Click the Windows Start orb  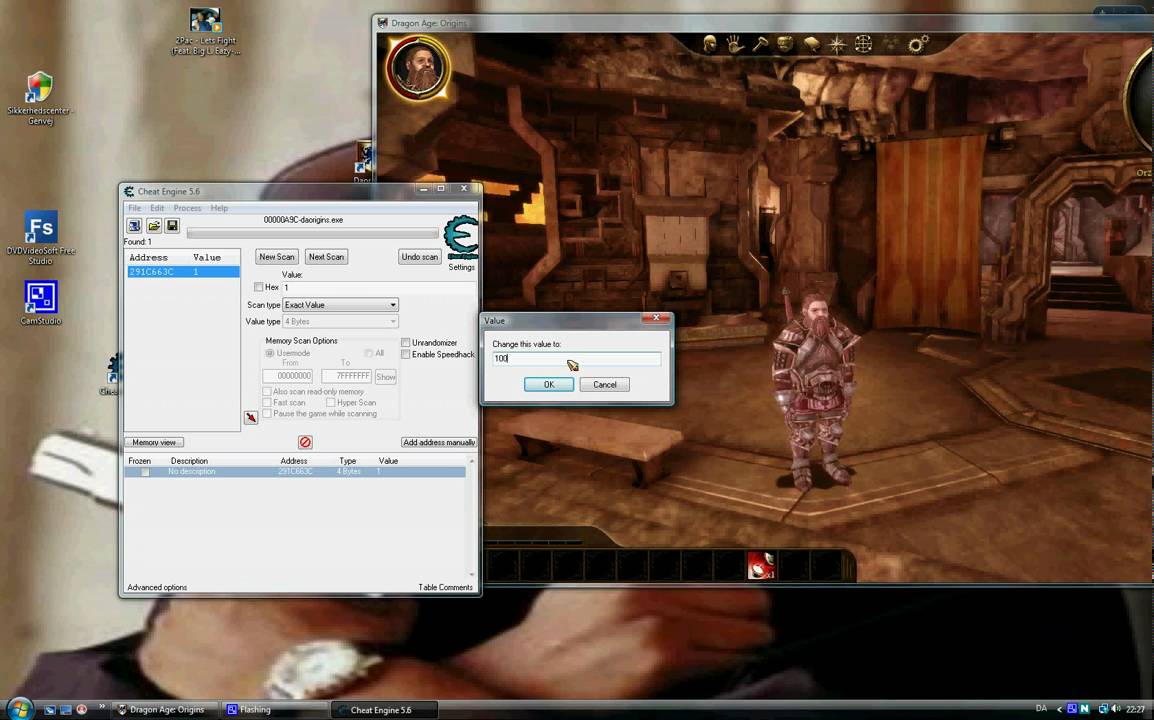click(x=20, y=709)
